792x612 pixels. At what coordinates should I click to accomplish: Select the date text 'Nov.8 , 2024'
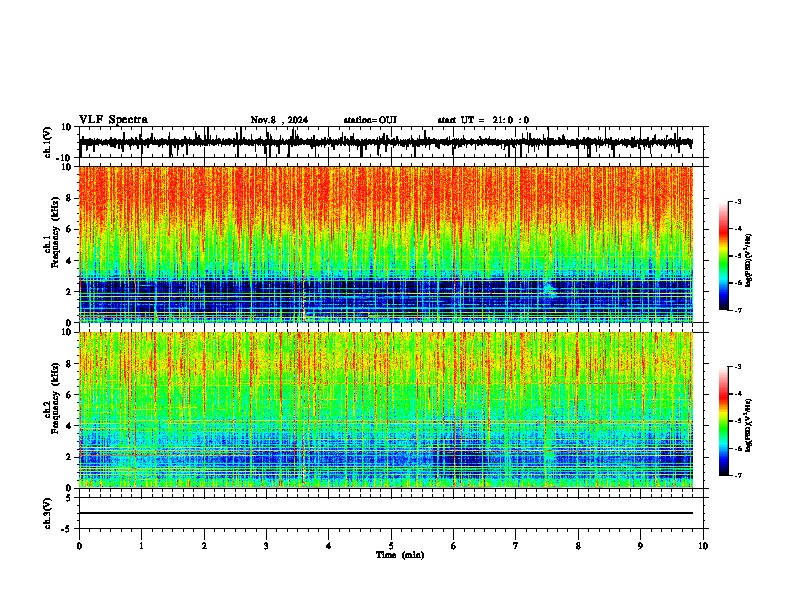click(x=279, y=120)
